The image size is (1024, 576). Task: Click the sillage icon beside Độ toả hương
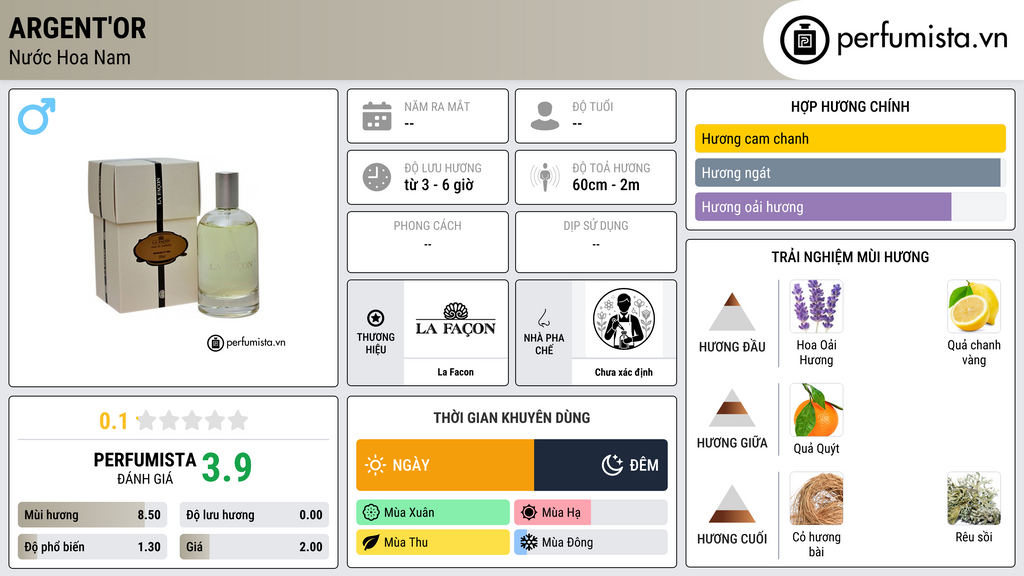(x=545, y=177)
